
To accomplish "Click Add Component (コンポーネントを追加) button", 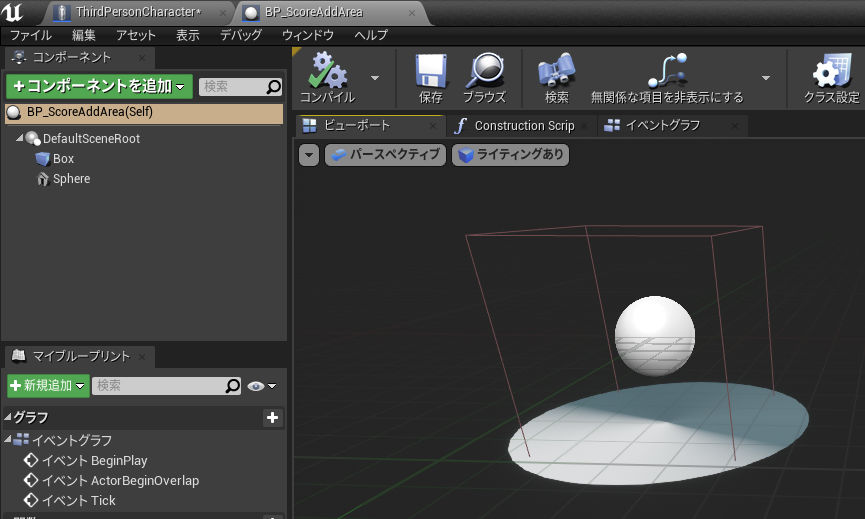I will (99, 86).
